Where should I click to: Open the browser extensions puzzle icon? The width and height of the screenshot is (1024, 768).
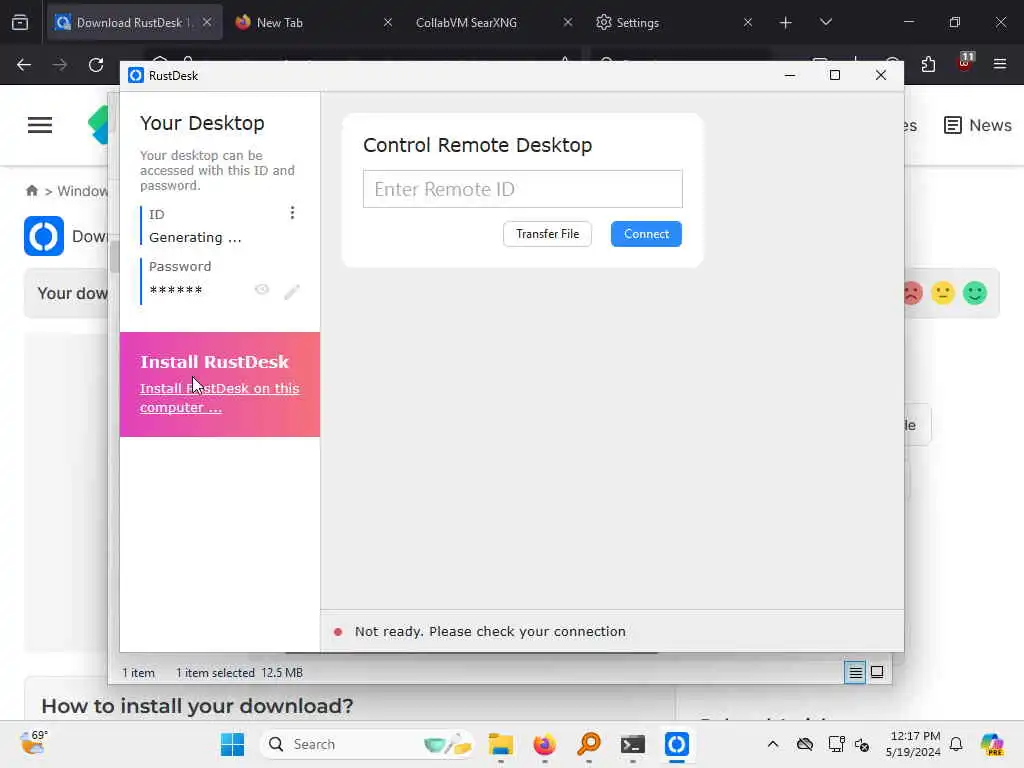tap(928, 64)
